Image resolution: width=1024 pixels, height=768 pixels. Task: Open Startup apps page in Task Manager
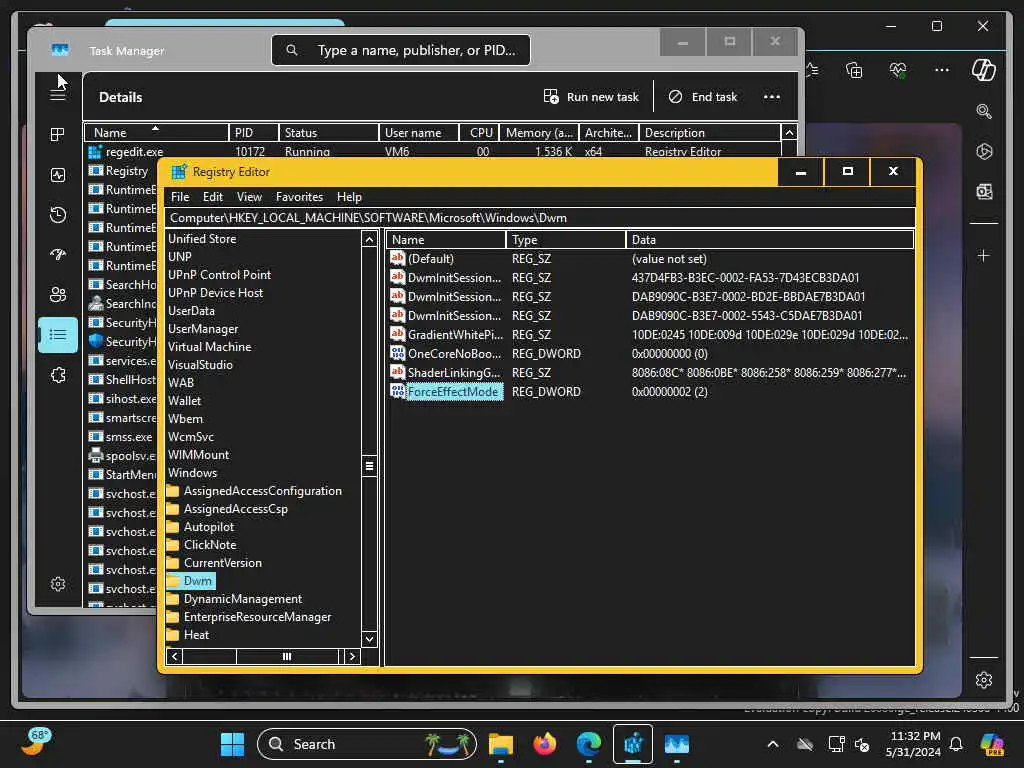57,255
